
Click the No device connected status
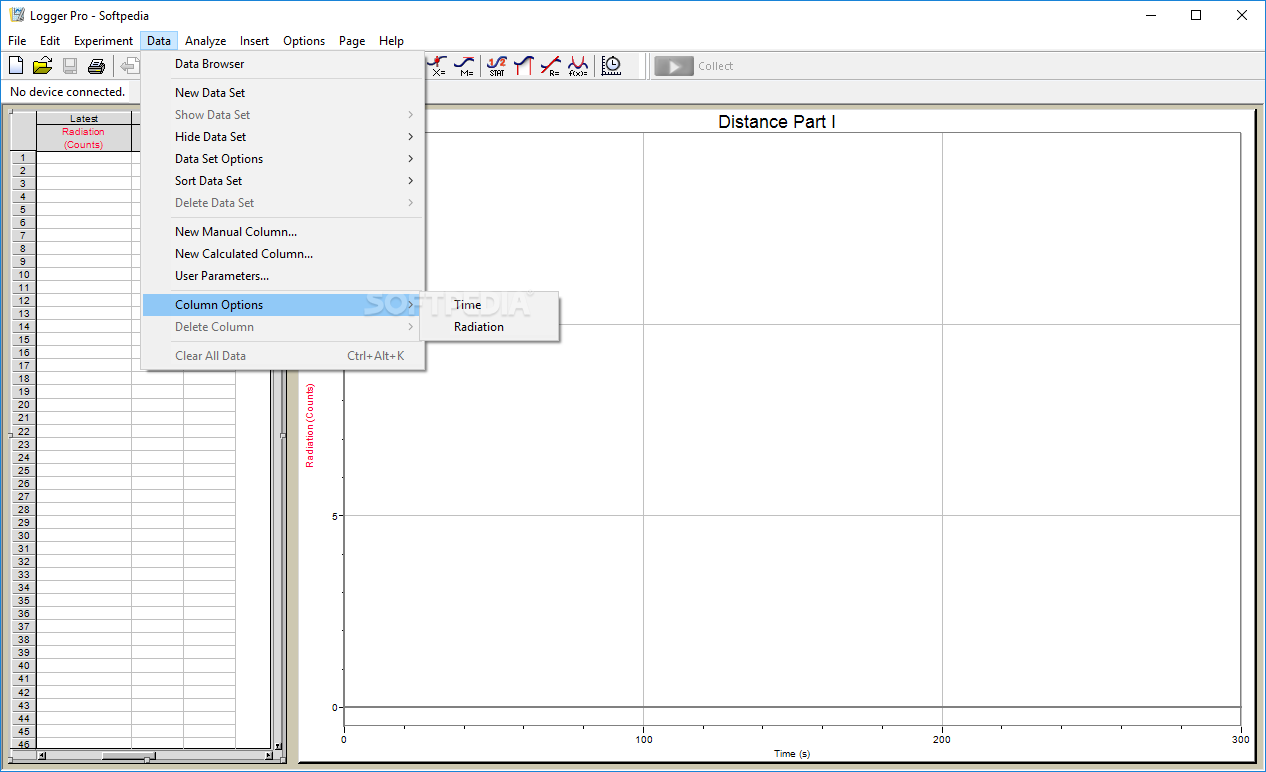pos(67,92)
